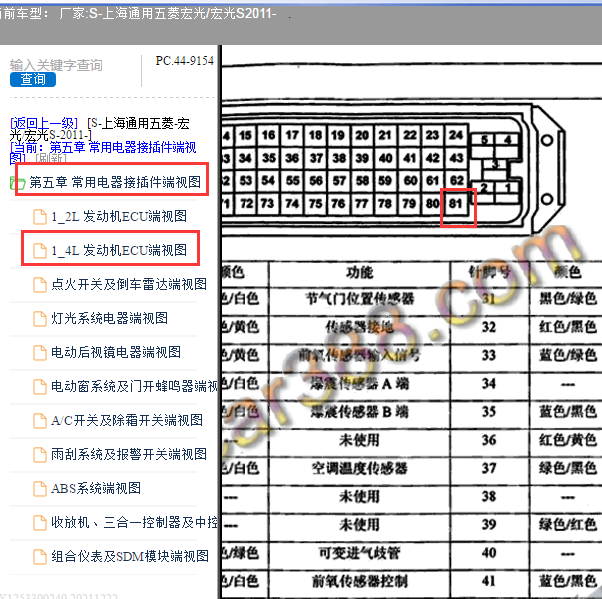This screenshot has height=599, width=602.
Task: Click the document icon beside 收放机、三合一控制器
Action: (x=40, y=523)
